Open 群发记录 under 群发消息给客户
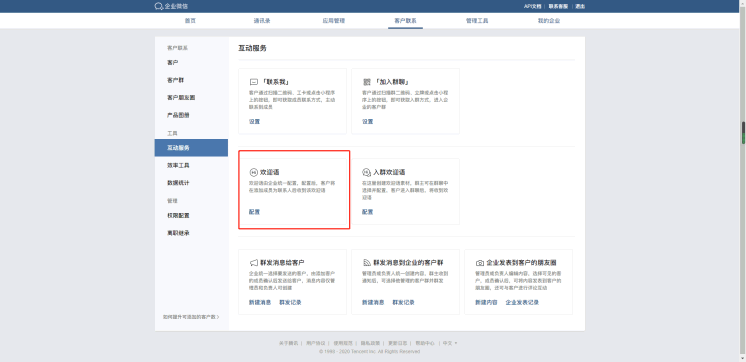Image resolution: width=746 pixels, height=362 pixels. coord(290,303)
